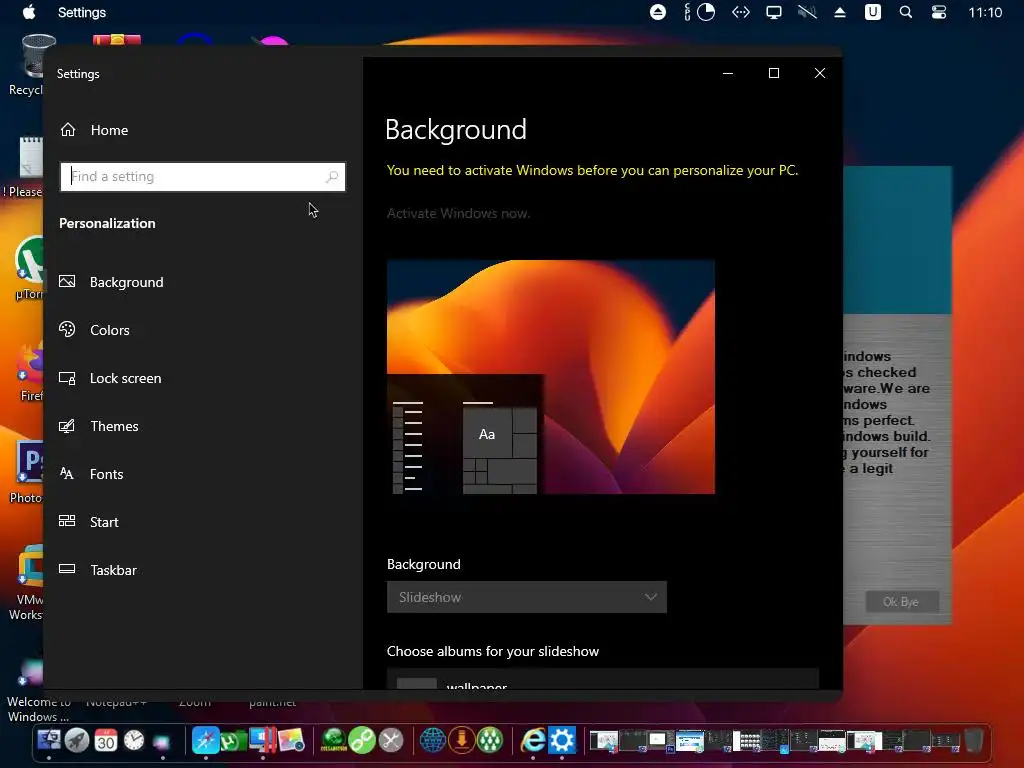
Task: Click the CPU pie chart icon
Action: 706,12
